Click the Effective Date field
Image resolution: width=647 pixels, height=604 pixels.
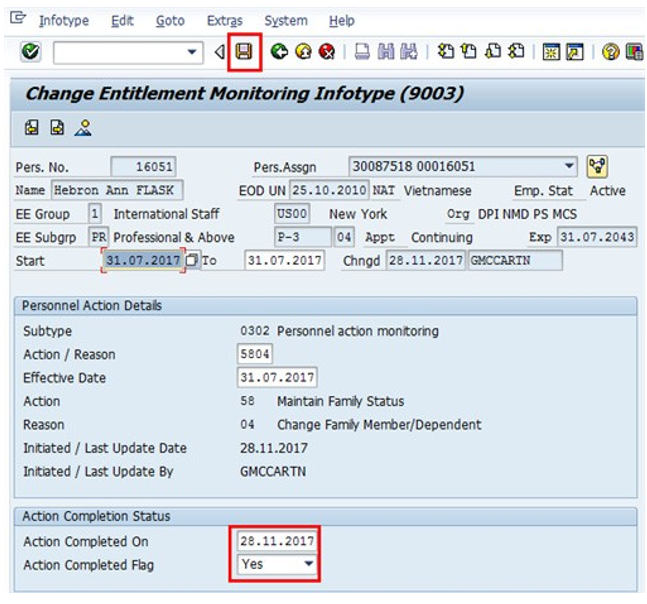click(277, 377)
